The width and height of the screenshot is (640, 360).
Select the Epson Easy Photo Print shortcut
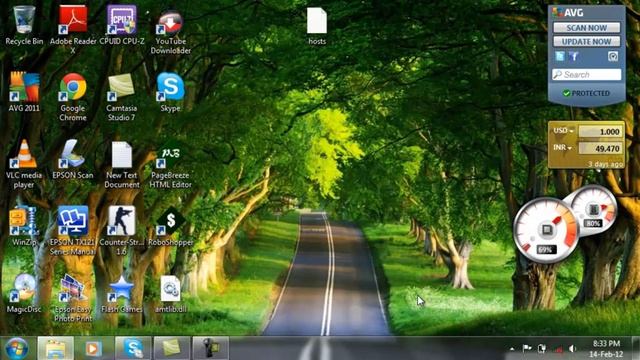click(x=73, y=298)
